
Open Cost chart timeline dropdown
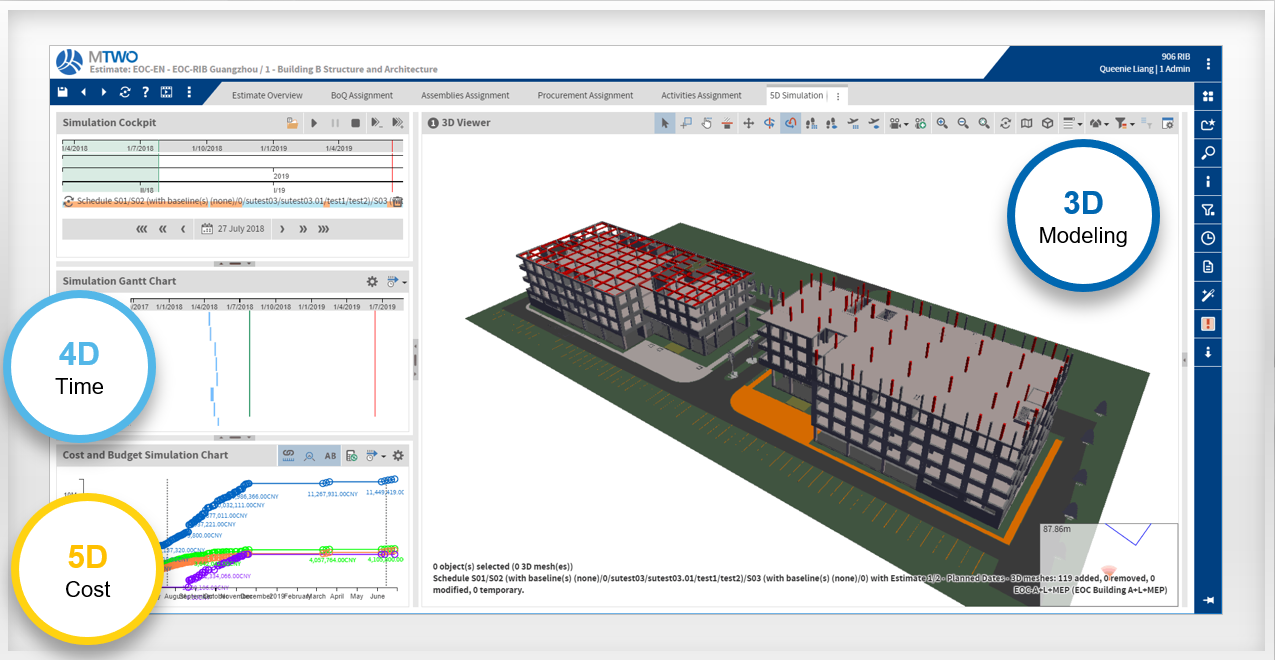376,456
